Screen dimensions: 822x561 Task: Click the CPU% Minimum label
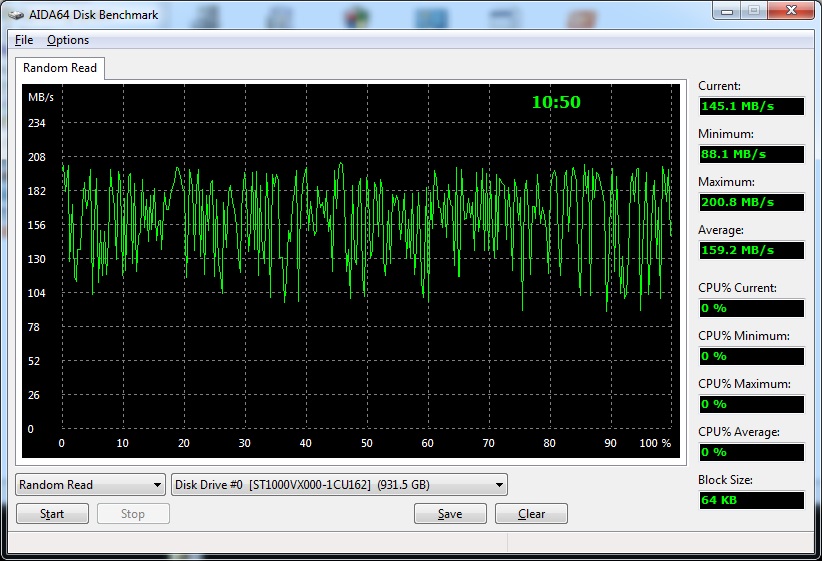coord(743,336)
